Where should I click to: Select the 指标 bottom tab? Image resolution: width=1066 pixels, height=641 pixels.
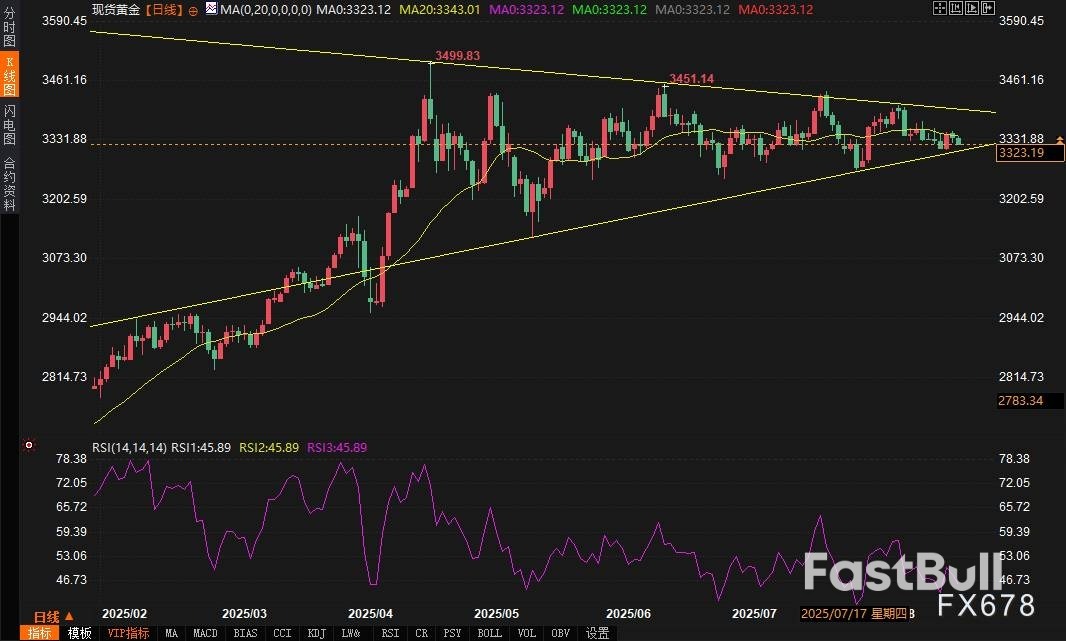pyautogui.click(x=40, y=633)
